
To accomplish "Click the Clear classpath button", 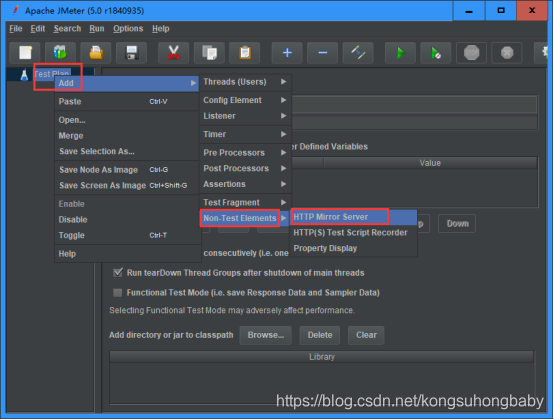I will pyautogui.click(x=366, y=335).
